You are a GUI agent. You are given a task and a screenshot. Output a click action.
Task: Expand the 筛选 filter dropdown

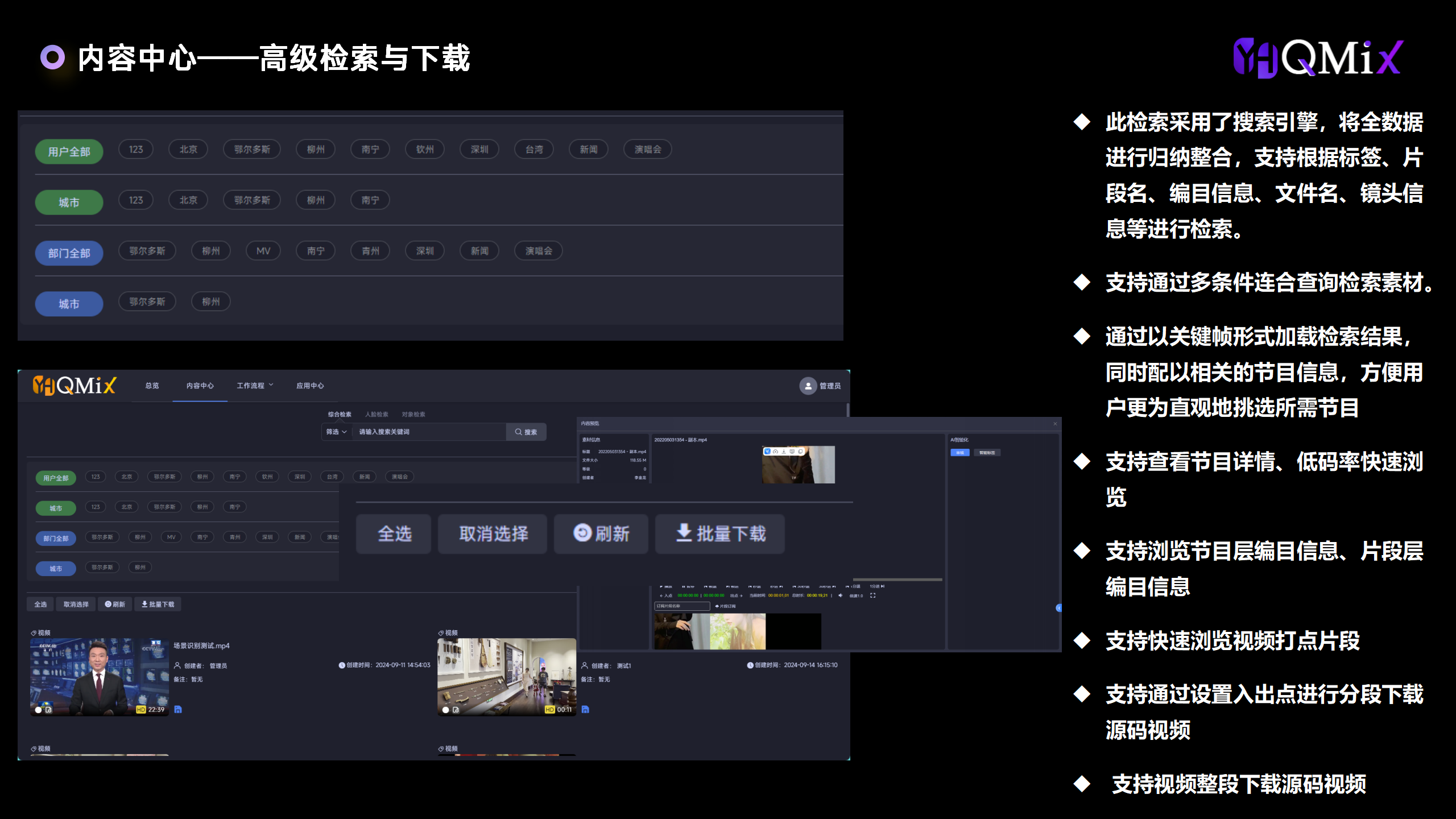[336, 432]
